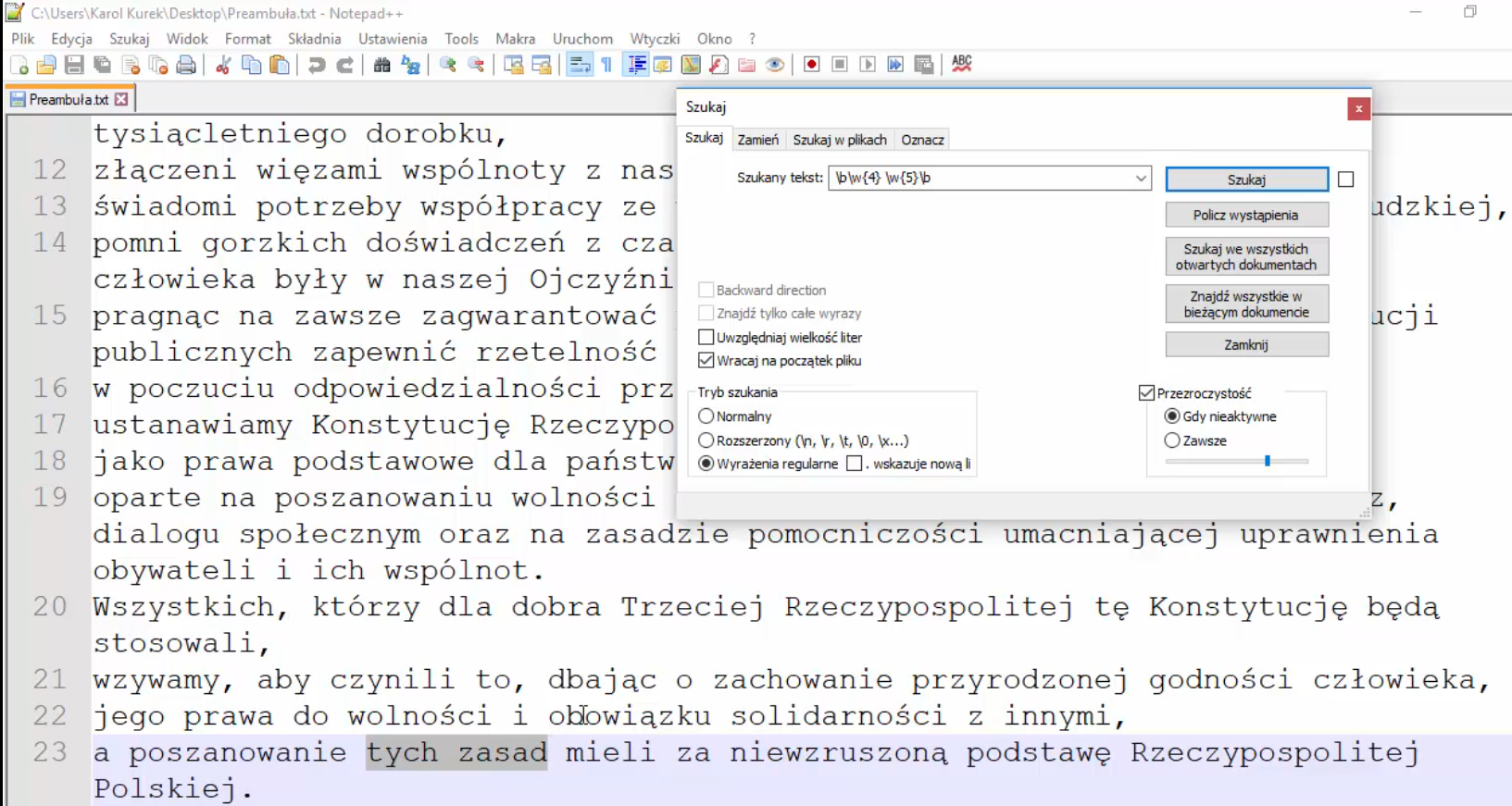
Task: Start macro recording with red dot icon
Action: [812, 65]
